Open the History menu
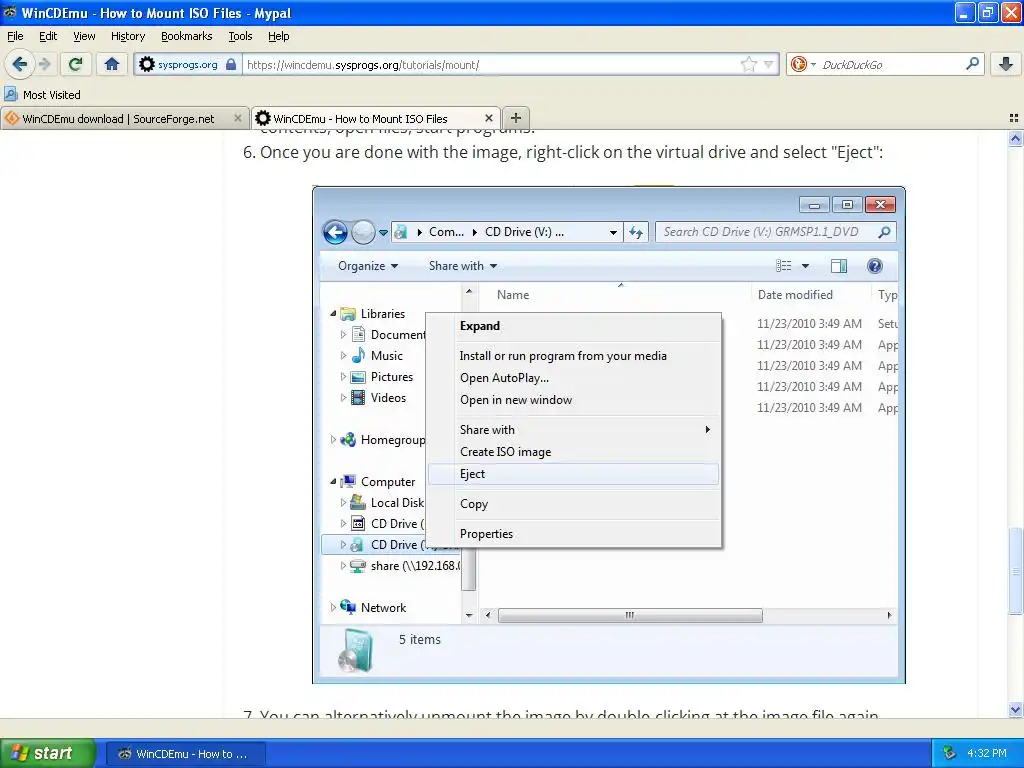This screenshot has height=768, width=1024. (128, 36)
